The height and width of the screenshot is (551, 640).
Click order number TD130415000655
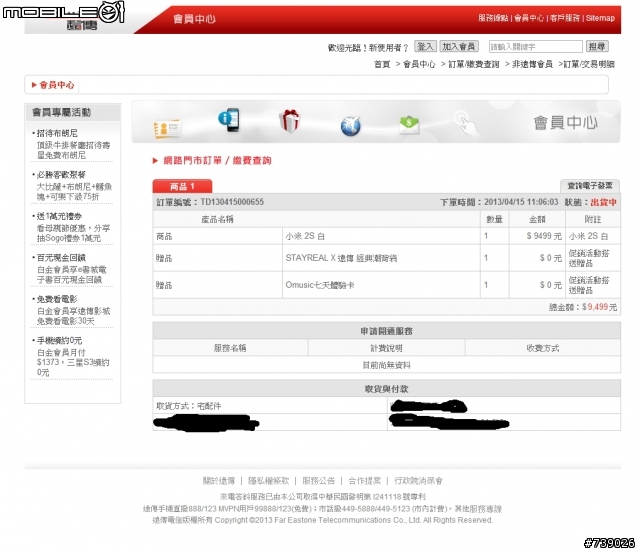point(232,202)
